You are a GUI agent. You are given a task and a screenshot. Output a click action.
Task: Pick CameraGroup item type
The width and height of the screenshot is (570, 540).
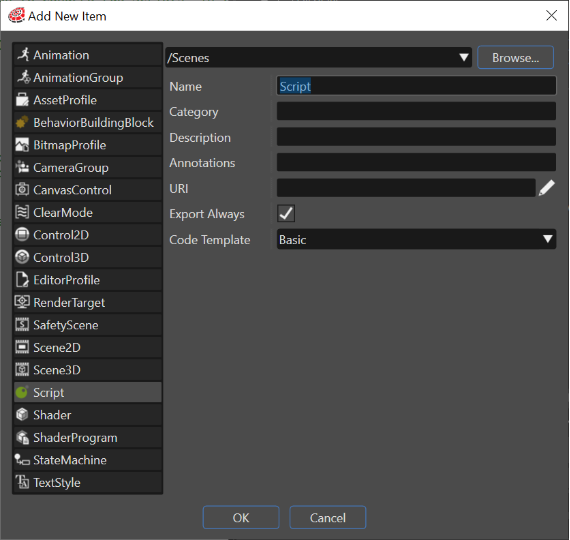(x=88, y=167)
